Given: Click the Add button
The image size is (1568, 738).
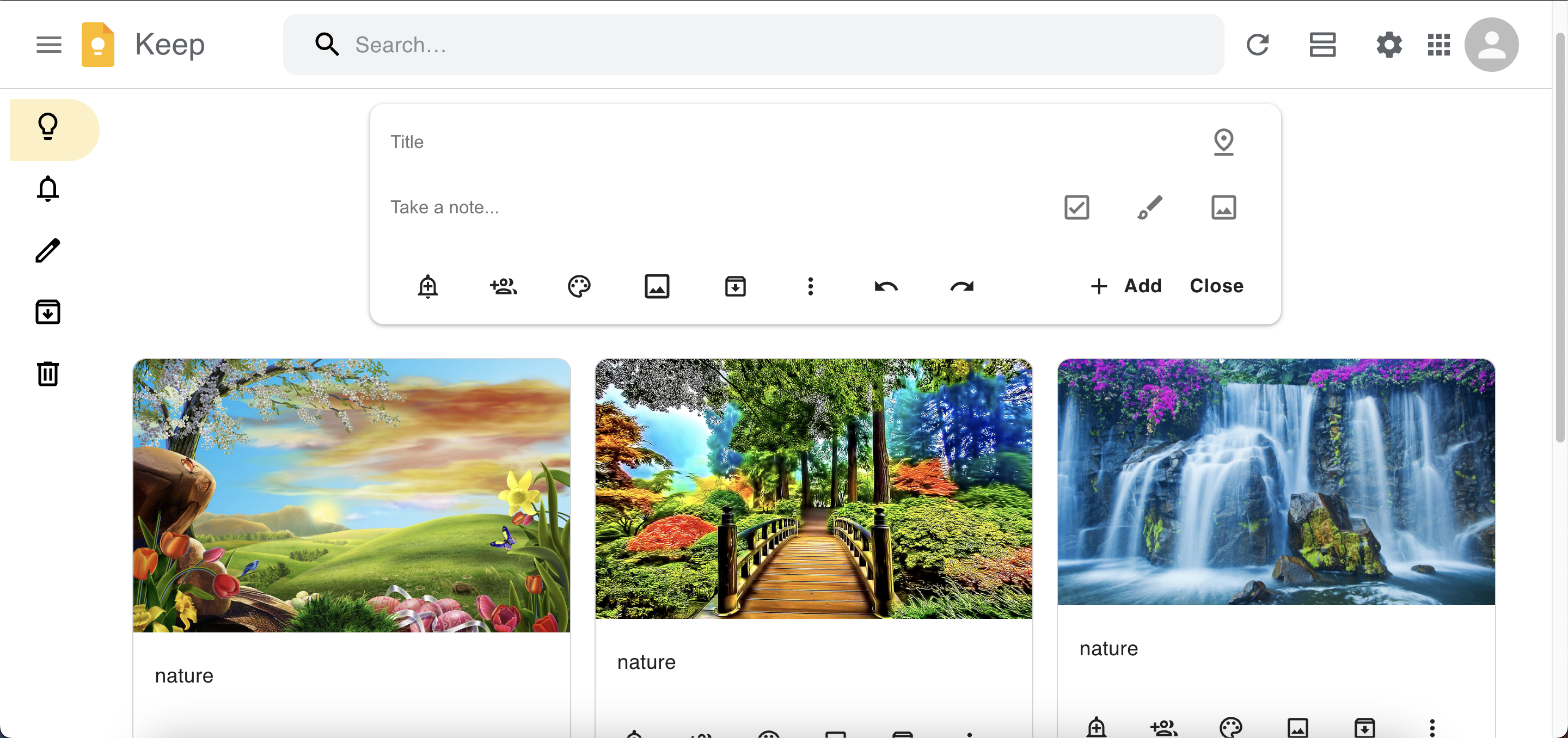Looking at the screenshot, I should pos(1126,286).
